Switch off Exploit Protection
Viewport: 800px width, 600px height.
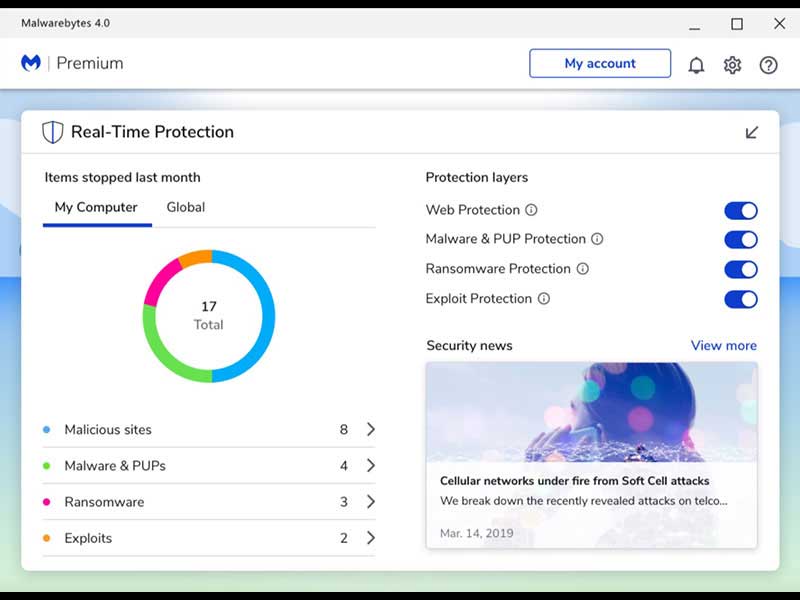pyautogui.click(x=740, y=299)
